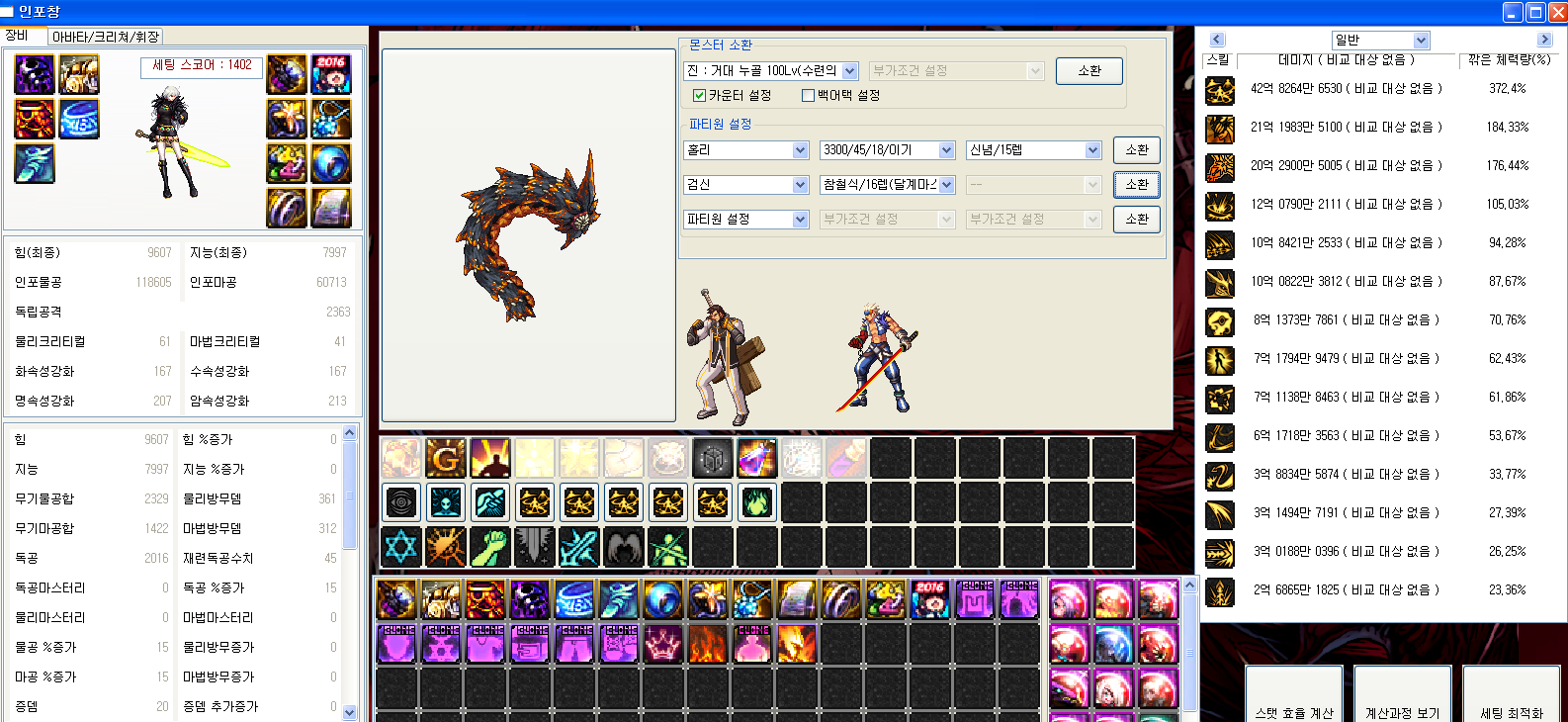Click the 2016 item in inventory row
1568x722 pixels.
930,599
